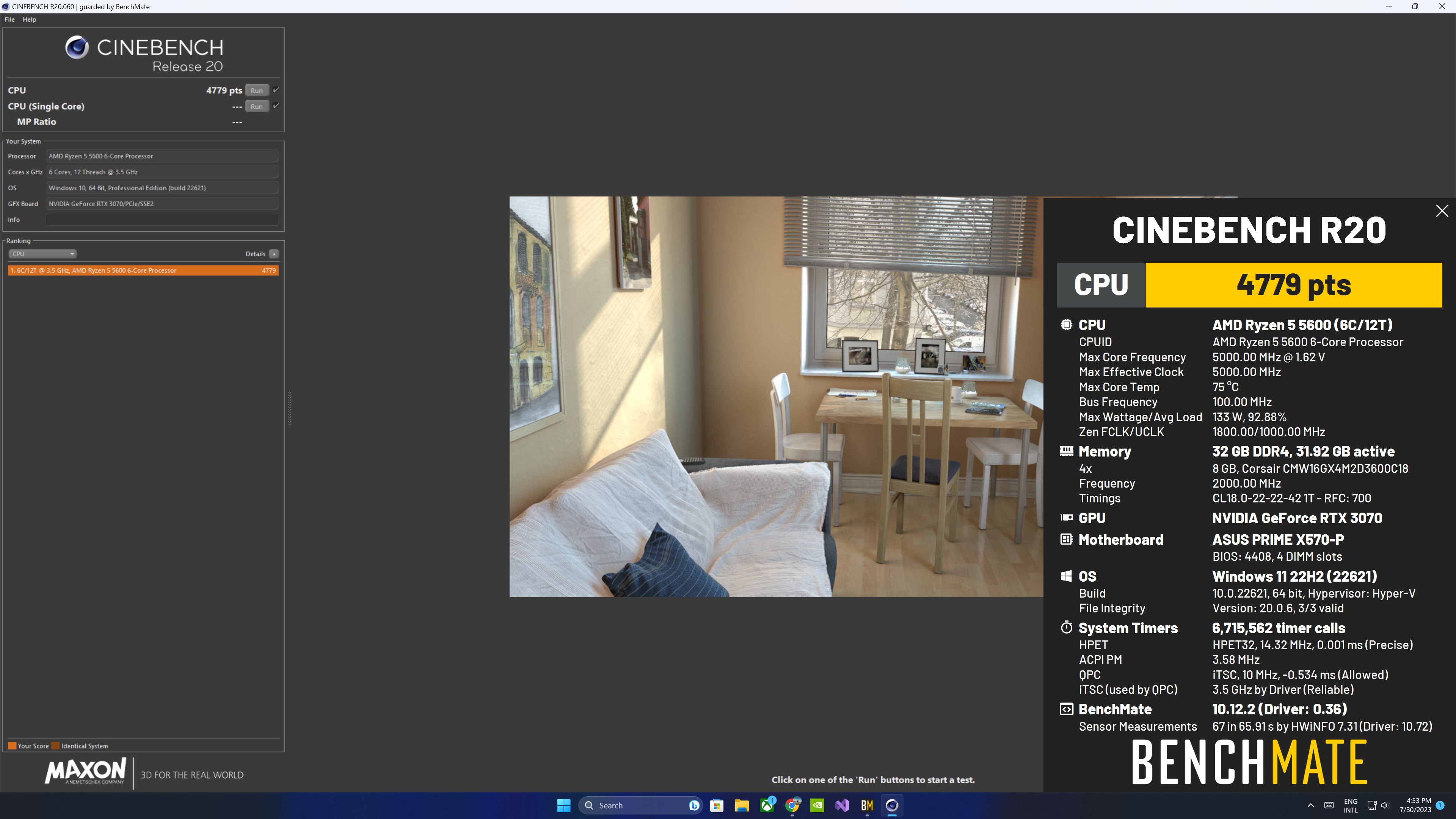Click the Max Core Frequency value
The height and width of the screenshot is (819, 1456).
1268,357
